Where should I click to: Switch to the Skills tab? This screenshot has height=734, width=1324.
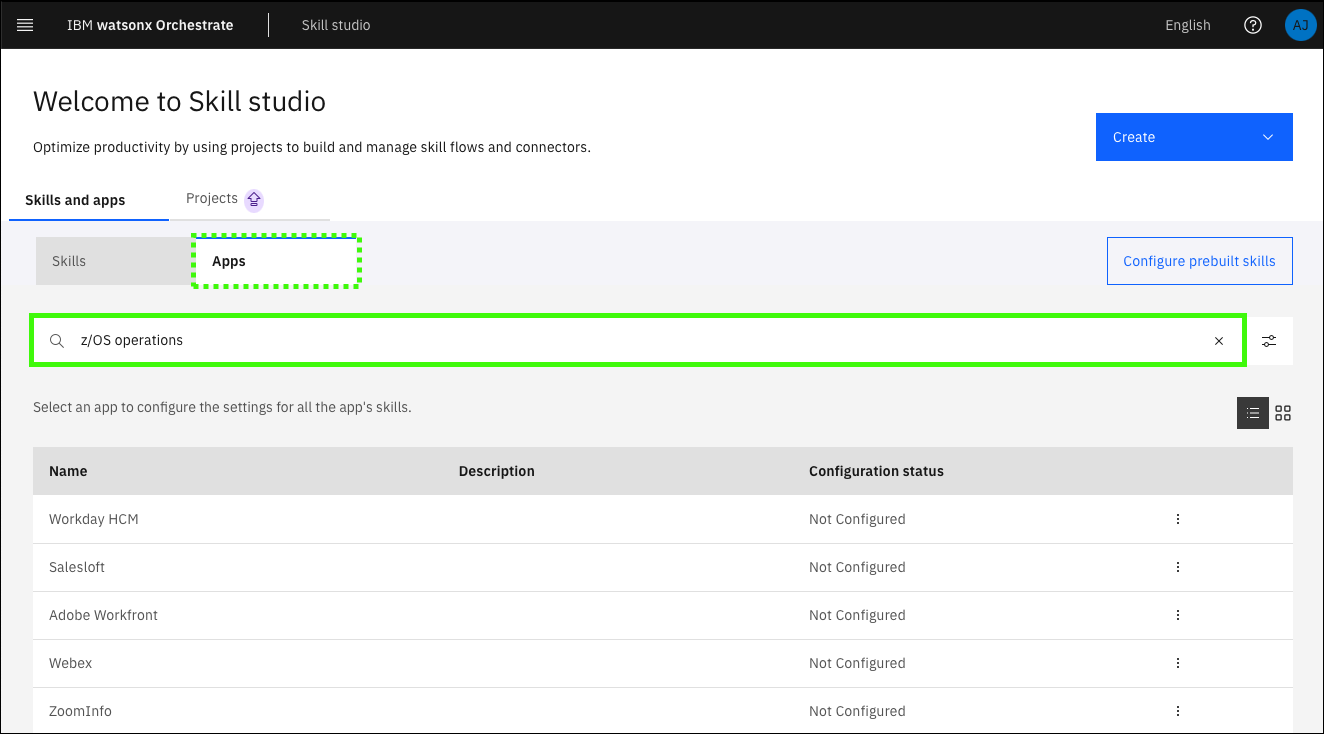(x=69, y=261)
